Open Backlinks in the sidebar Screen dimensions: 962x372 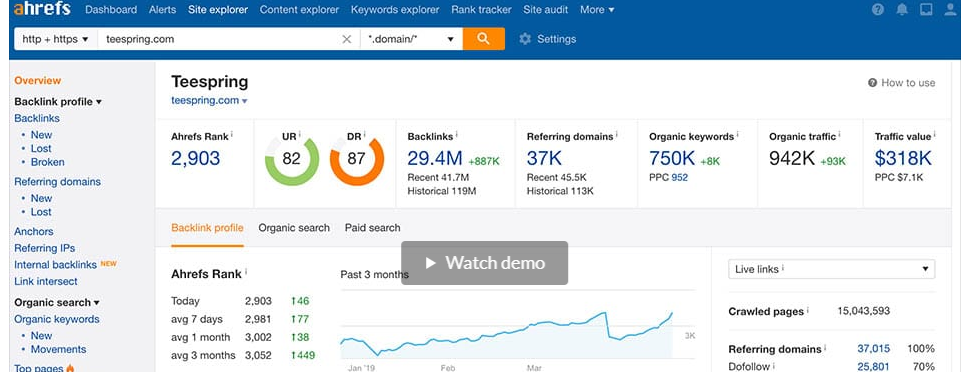pos(37,118)
